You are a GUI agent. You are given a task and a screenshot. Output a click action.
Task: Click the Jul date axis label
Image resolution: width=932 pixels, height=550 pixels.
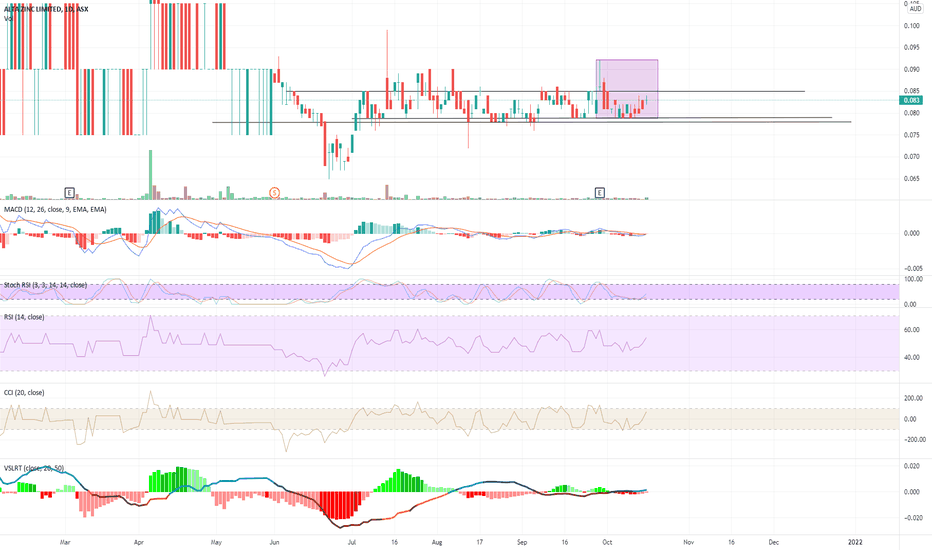click(352, 542)
